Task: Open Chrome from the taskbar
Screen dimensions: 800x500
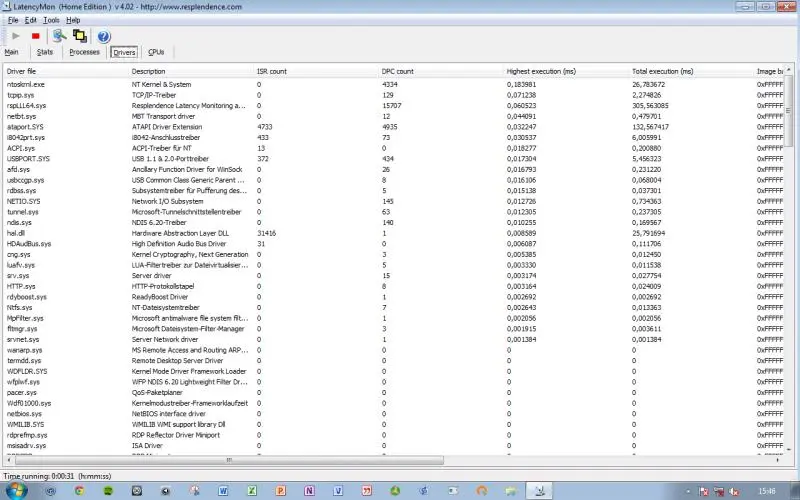Action: click(x=79, y=491)
